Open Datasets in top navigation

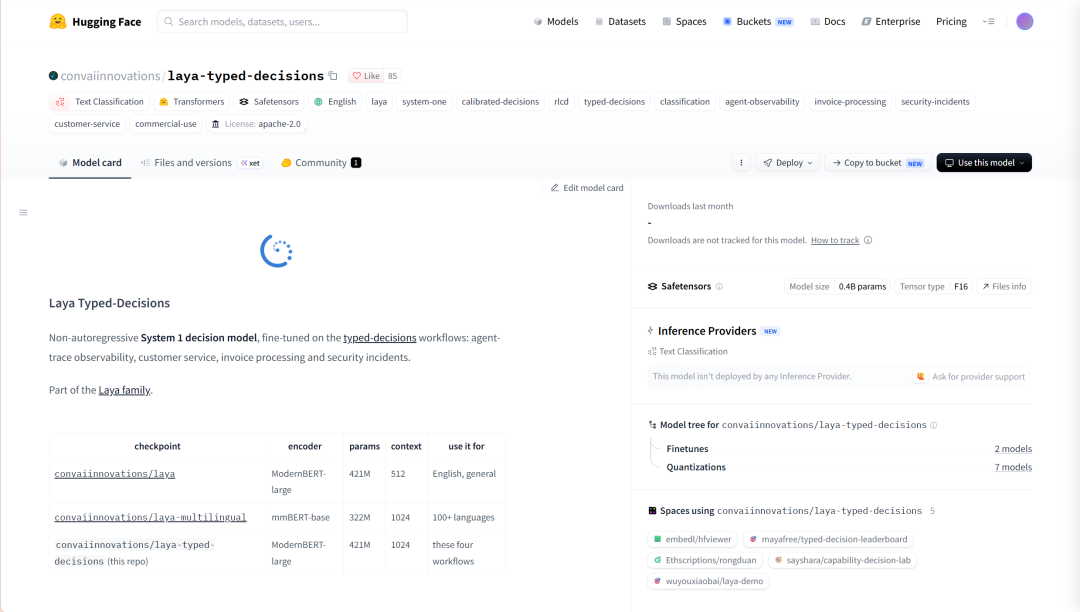621,21
